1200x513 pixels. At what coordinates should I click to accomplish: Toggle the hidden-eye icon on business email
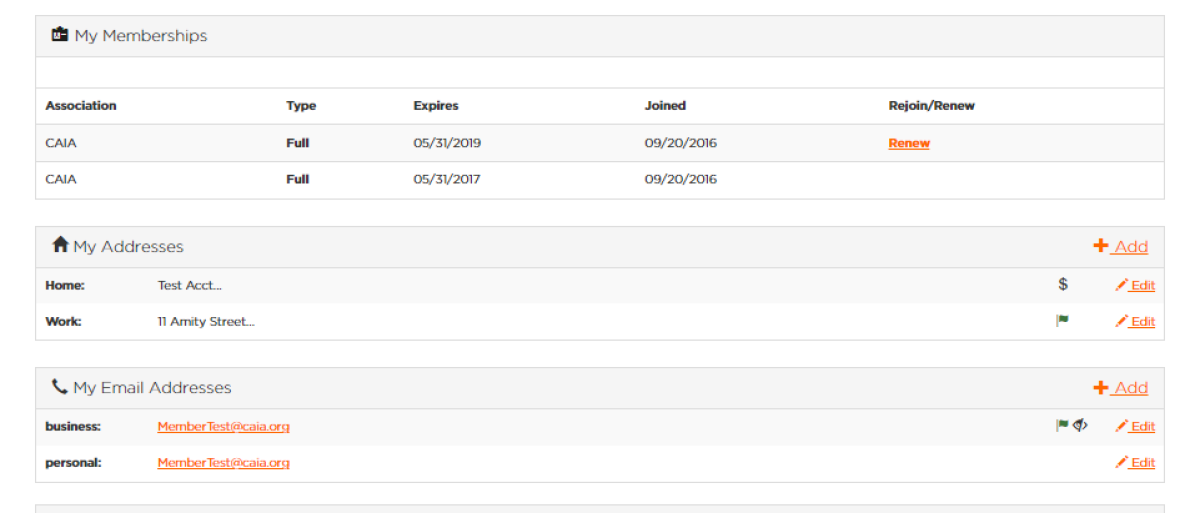click(x=1080, y=425)
